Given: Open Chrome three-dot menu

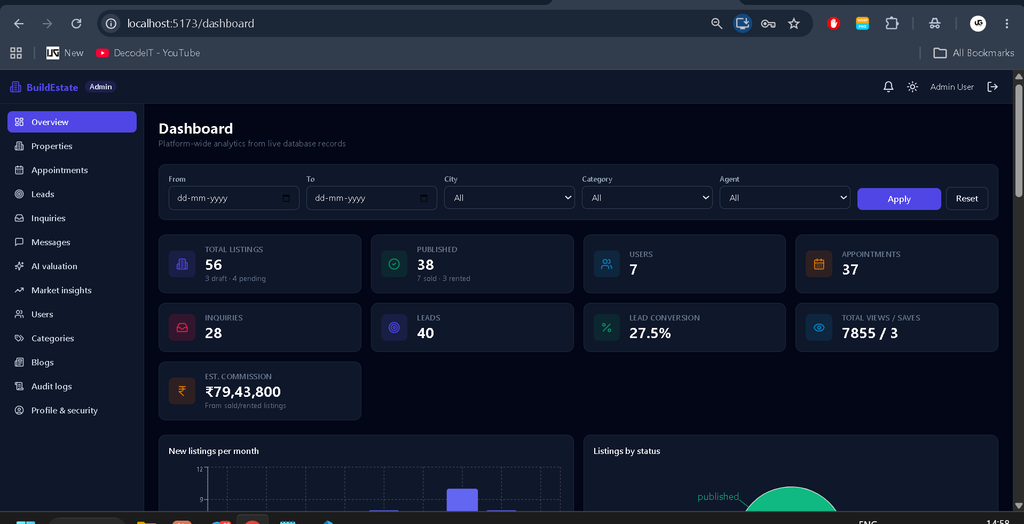Looking at the screenshot, I should pos(1006,24).
